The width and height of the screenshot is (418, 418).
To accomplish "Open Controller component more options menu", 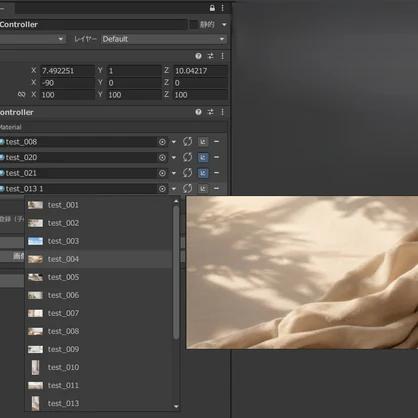I will tap(223, 112).
